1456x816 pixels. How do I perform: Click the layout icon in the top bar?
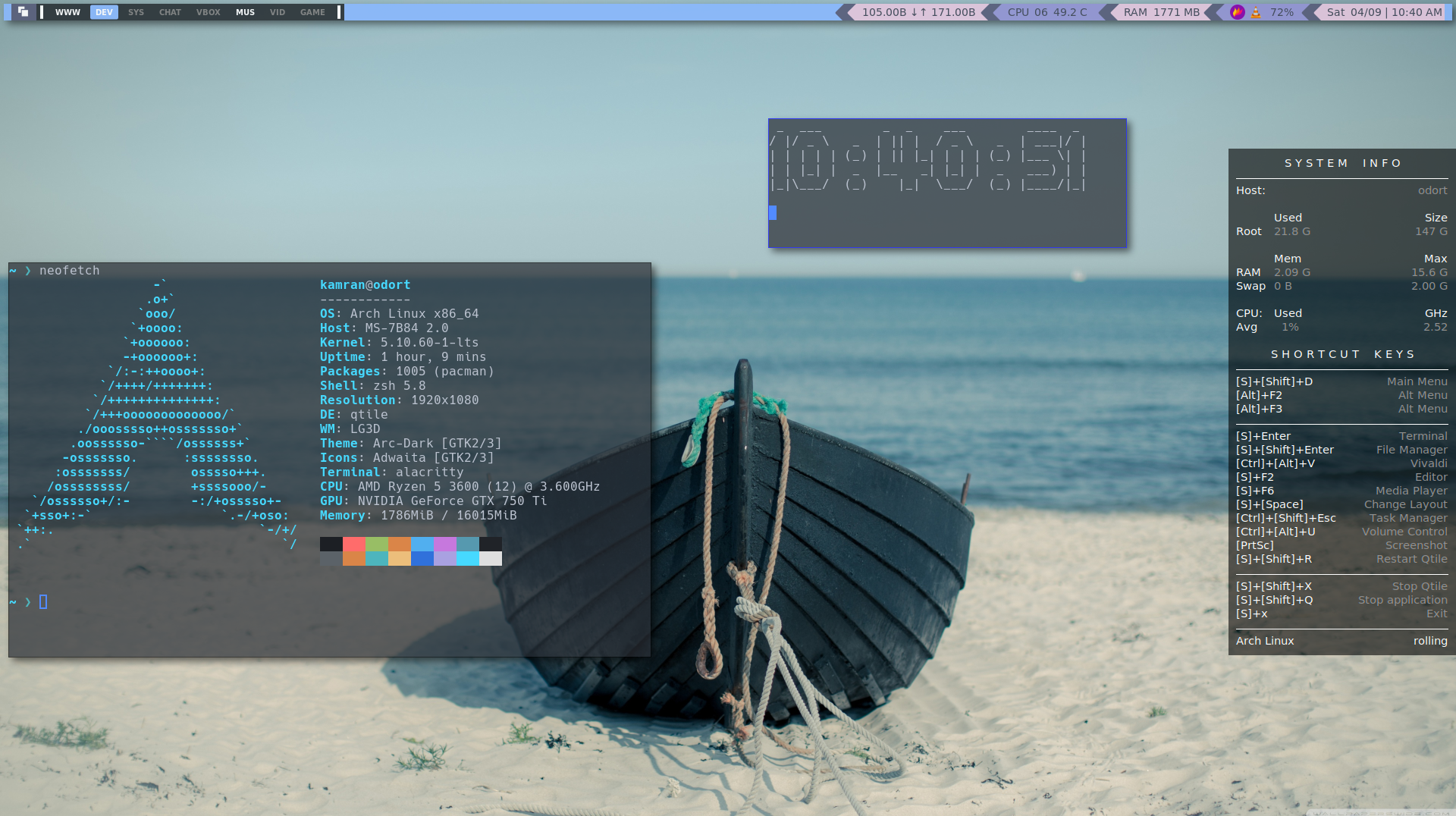pyautogui.click(x=23, y=12)
